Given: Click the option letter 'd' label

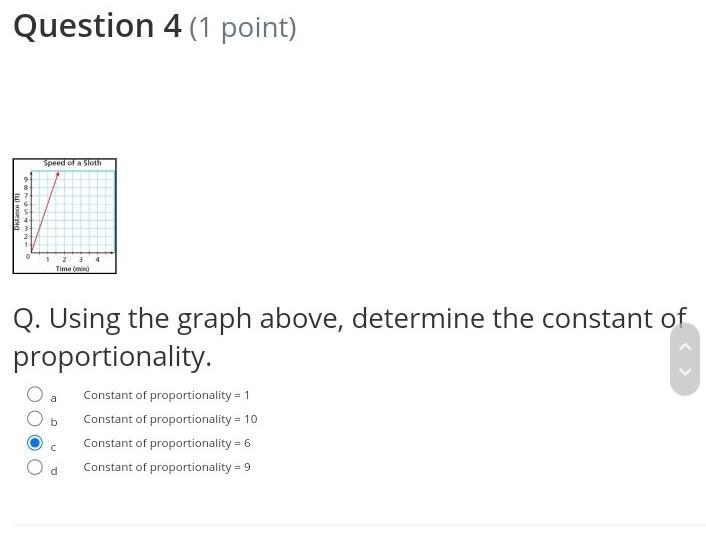Looking at the screenshot, I should 54,471.
